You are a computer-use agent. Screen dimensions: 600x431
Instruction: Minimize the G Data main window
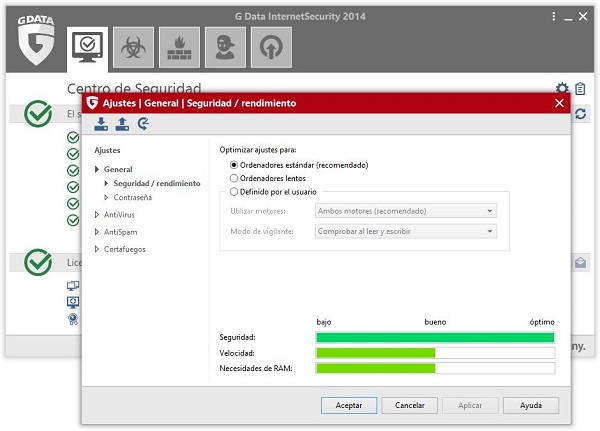point(568,18)
